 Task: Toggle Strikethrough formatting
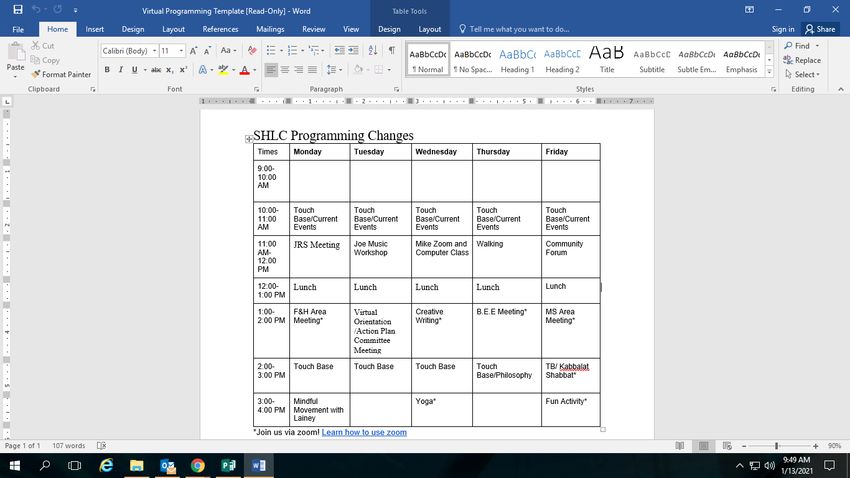pos(156,69)
